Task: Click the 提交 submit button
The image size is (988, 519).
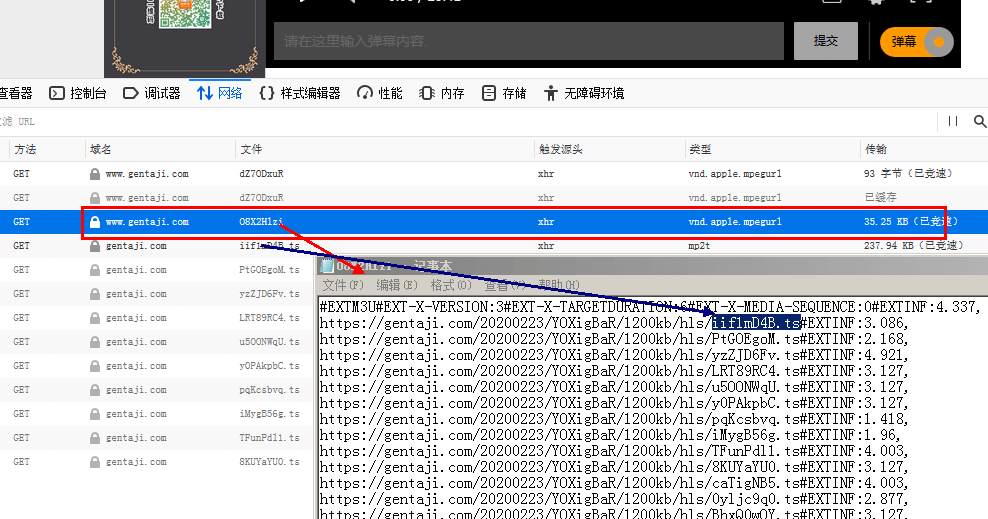Action: tap(825, 41)
